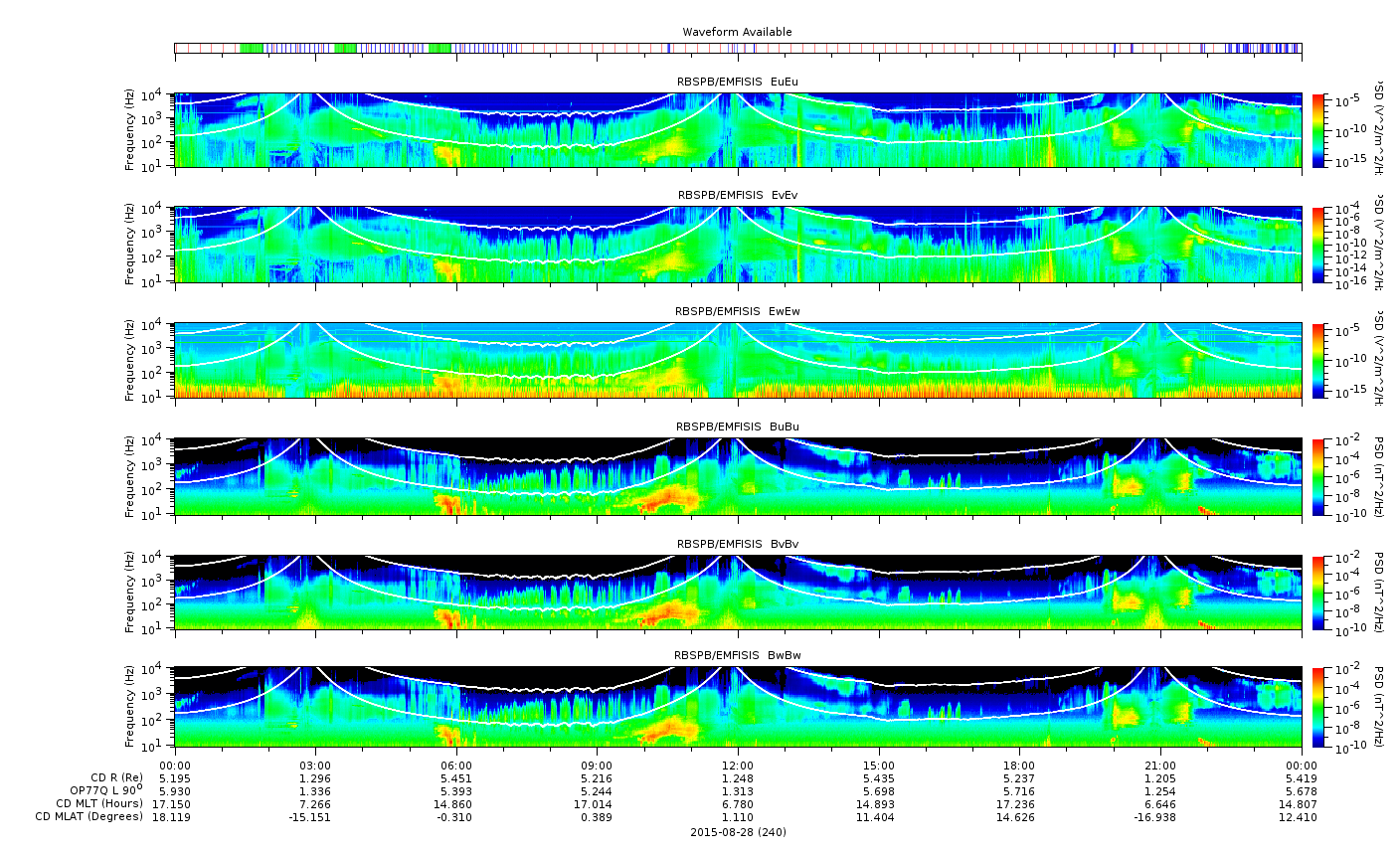Click the RBSPB/EMFISIS EuEu panel title

[737, 82]
